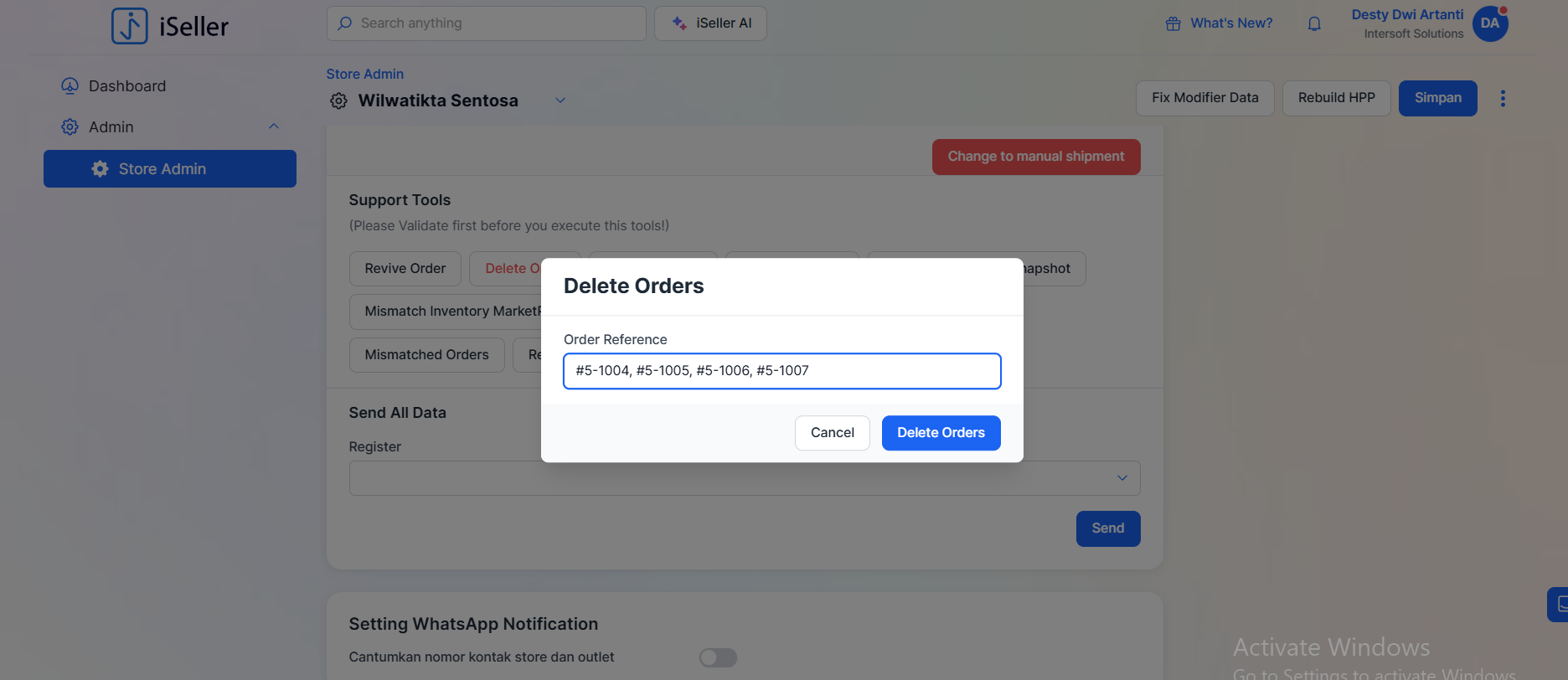This screenshot has height=680, width=1568.
Task: Click the What's New gift icon
Action: coord(1173,23)
